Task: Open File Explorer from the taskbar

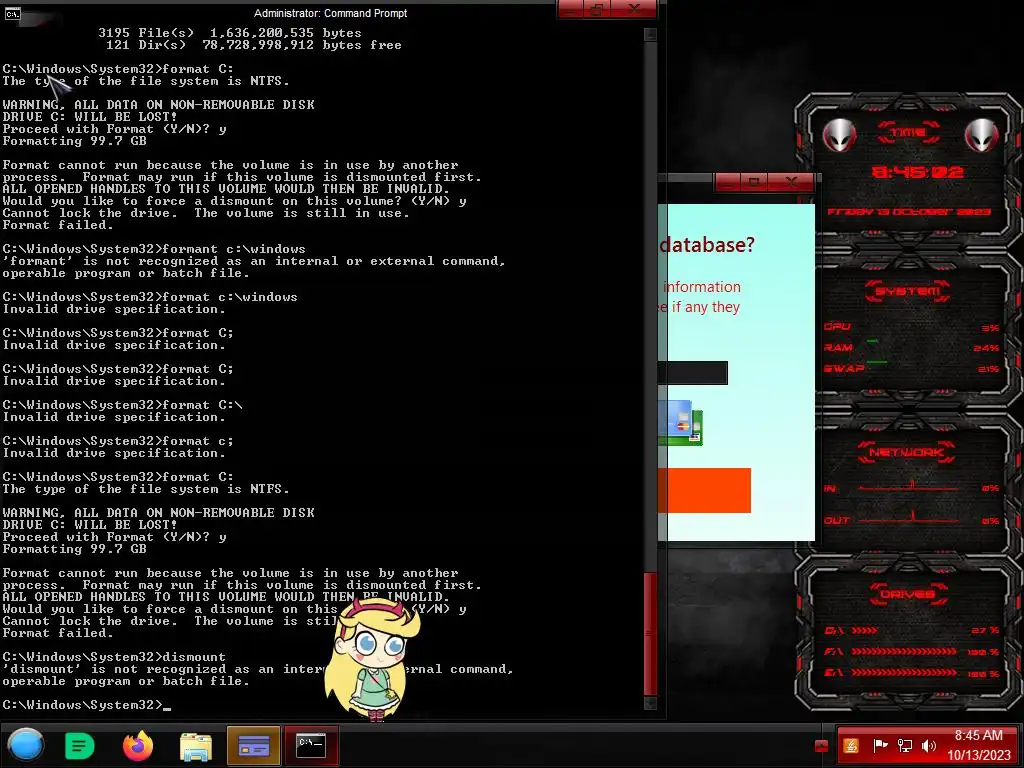Action: (196, 746)
